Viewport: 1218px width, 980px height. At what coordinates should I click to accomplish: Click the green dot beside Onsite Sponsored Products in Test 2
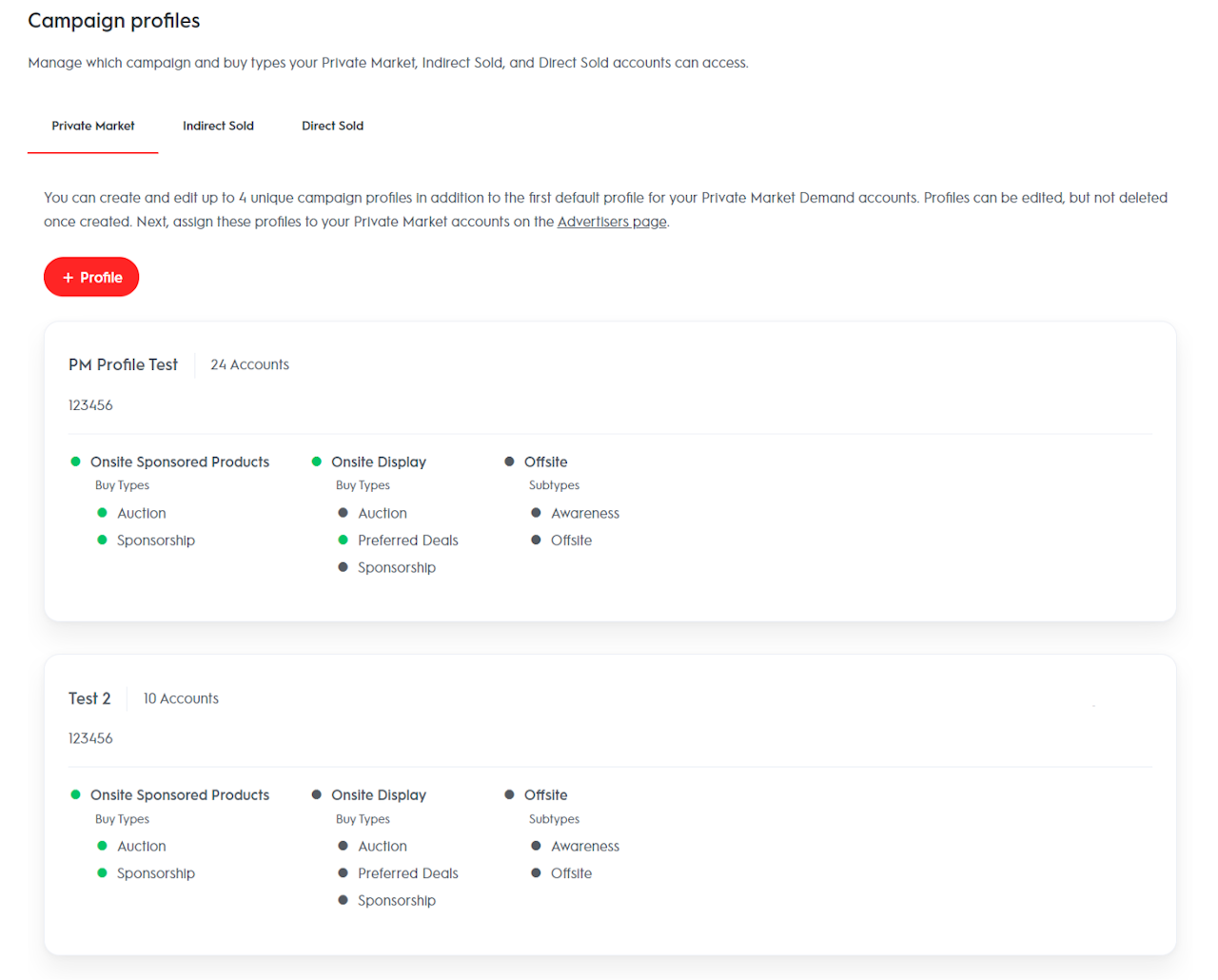(x=76, y=794)
